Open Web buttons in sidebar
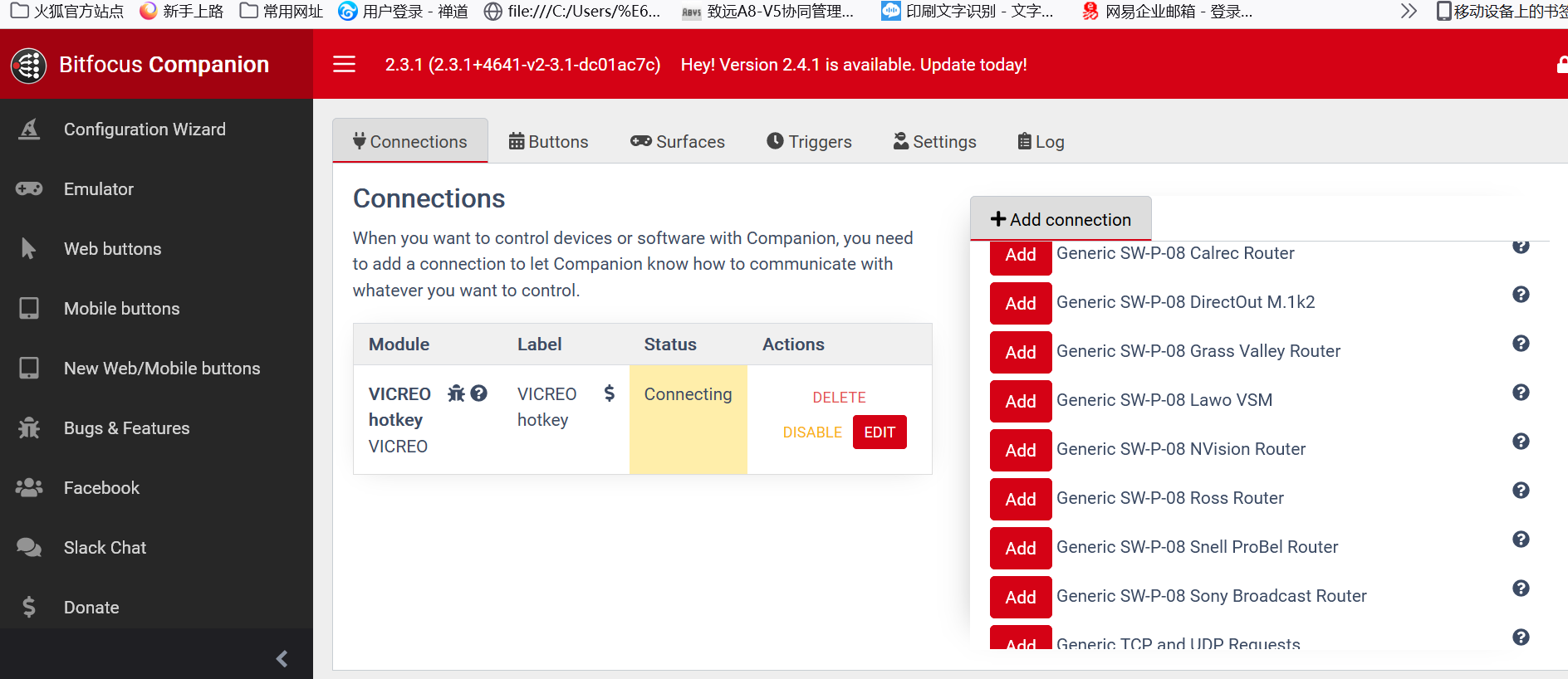This screenshot has height=679, width=1568. point(156,249)
